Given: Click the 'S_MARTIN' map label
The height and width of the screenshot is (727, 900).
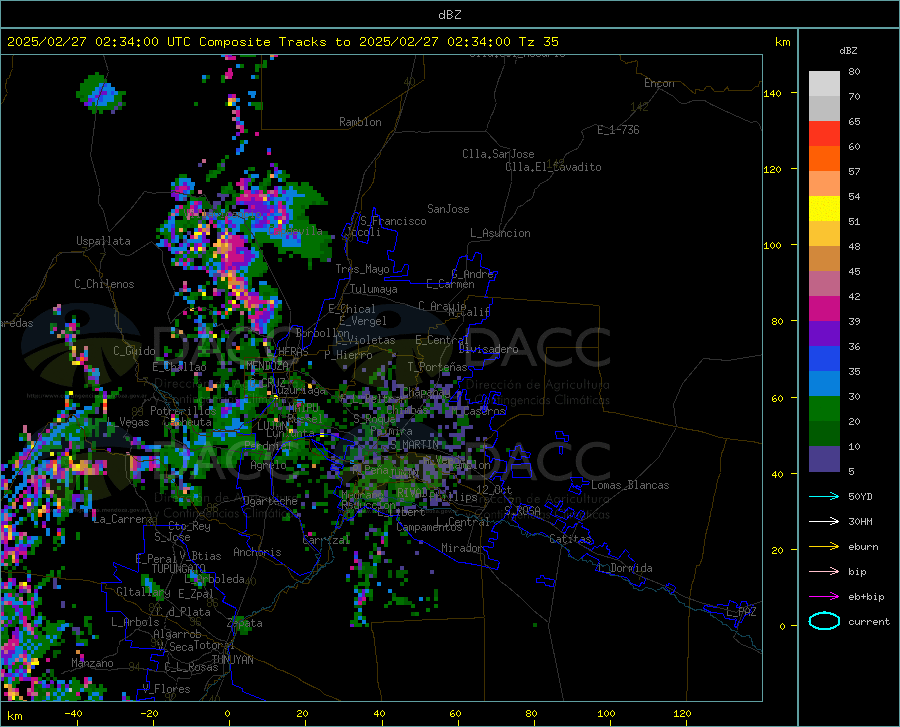Looking at the screenshot, I should (413, 445).
